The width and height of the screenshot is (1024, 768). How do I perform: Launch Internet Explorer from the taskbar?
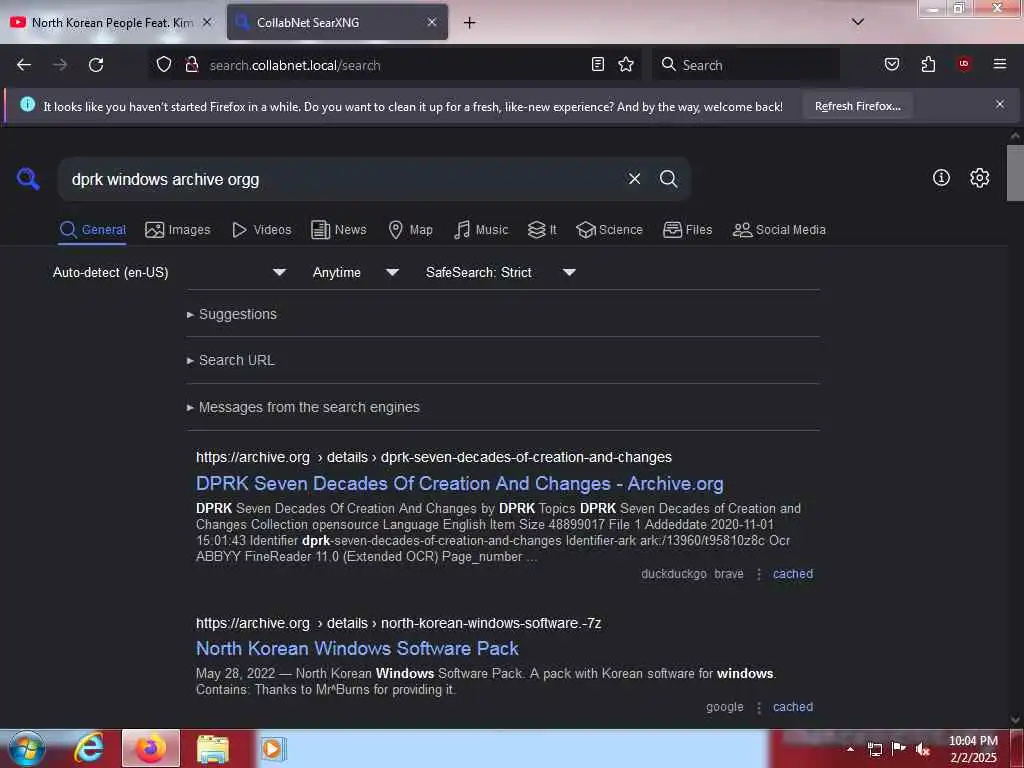pyautogui.click(x=89, y=748)
